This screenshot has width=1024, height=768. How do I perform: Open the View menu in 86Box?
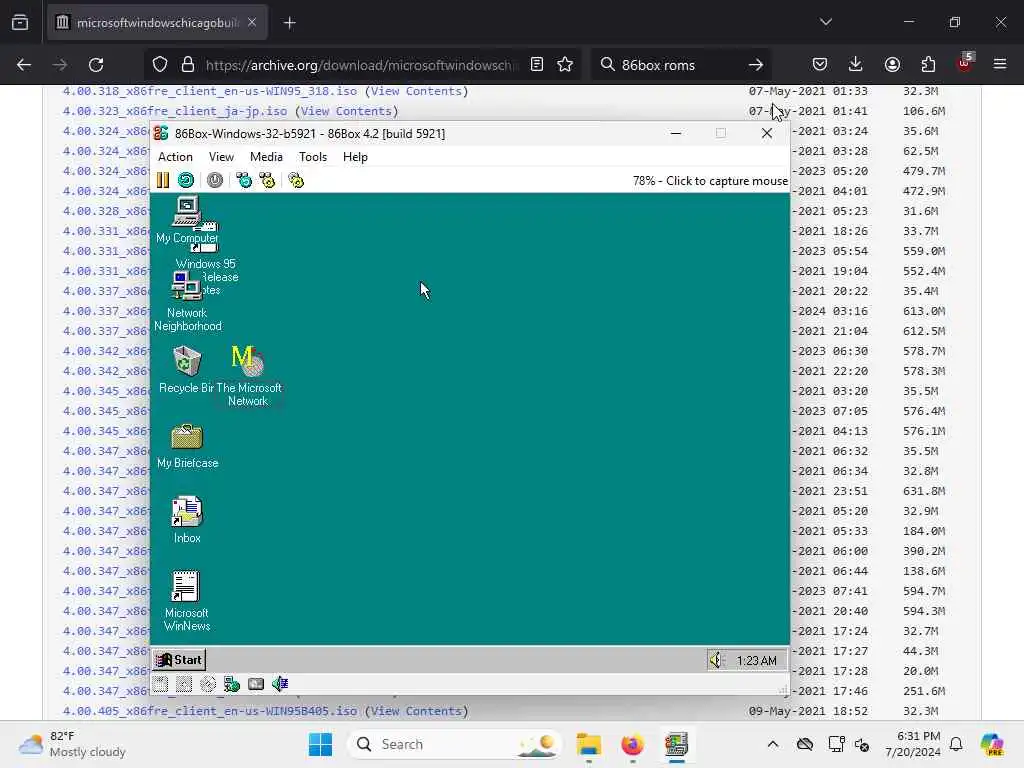pyautogui.click(x=221, y=157)
